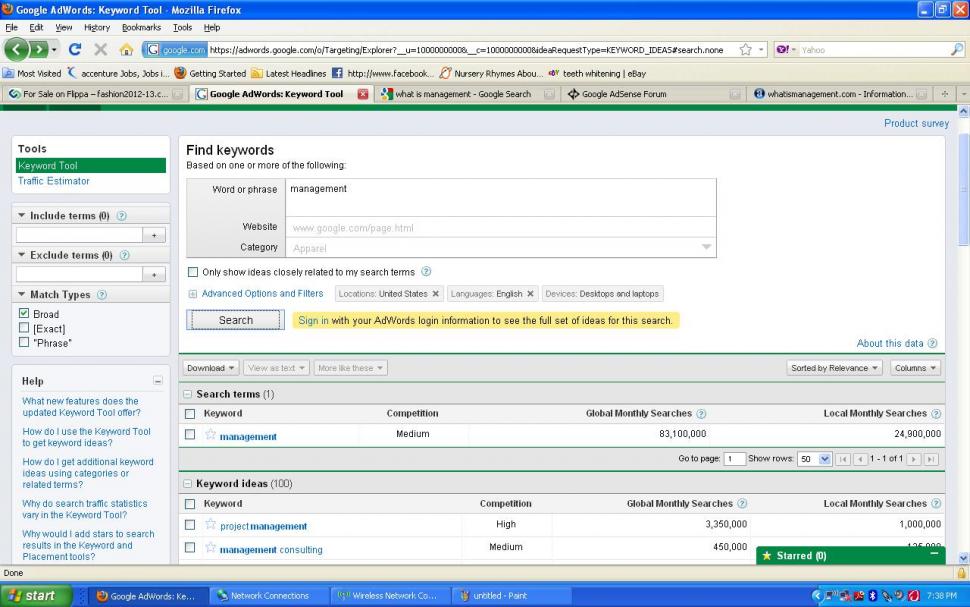The width and height of the screenshot is (970, 607).
Task: Open help for Exclude terms
Action: (124, 256)
